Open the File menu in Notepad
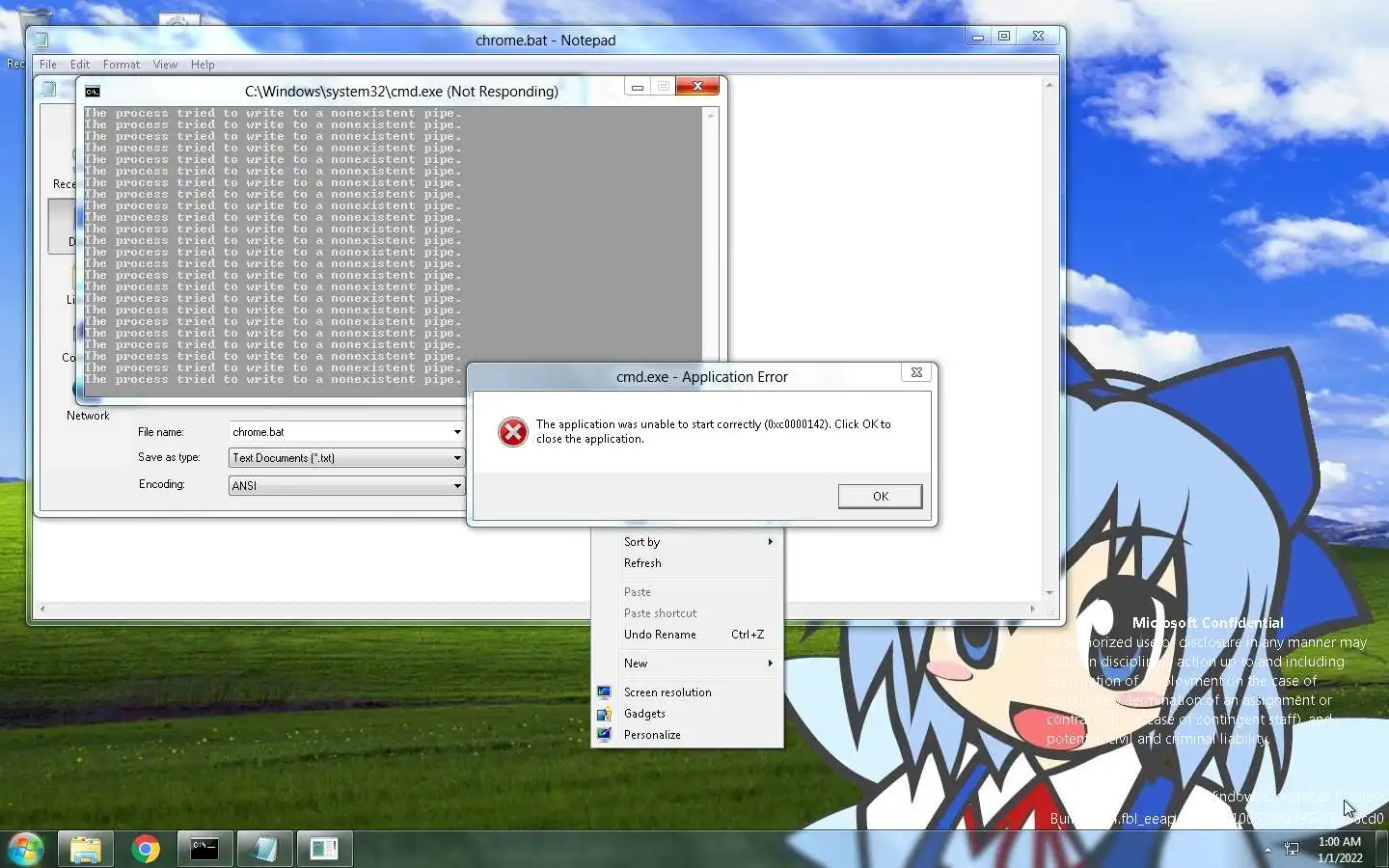1389x868 pixels. tap(48, 65)
